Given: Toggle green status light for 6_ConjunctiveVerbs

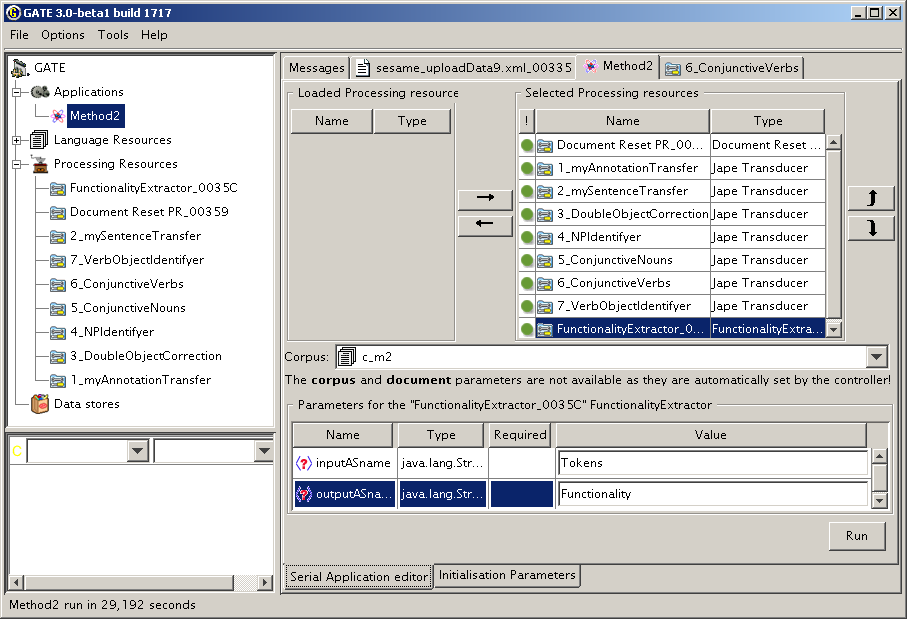Looking at the screenshot, I should (526, 283).
